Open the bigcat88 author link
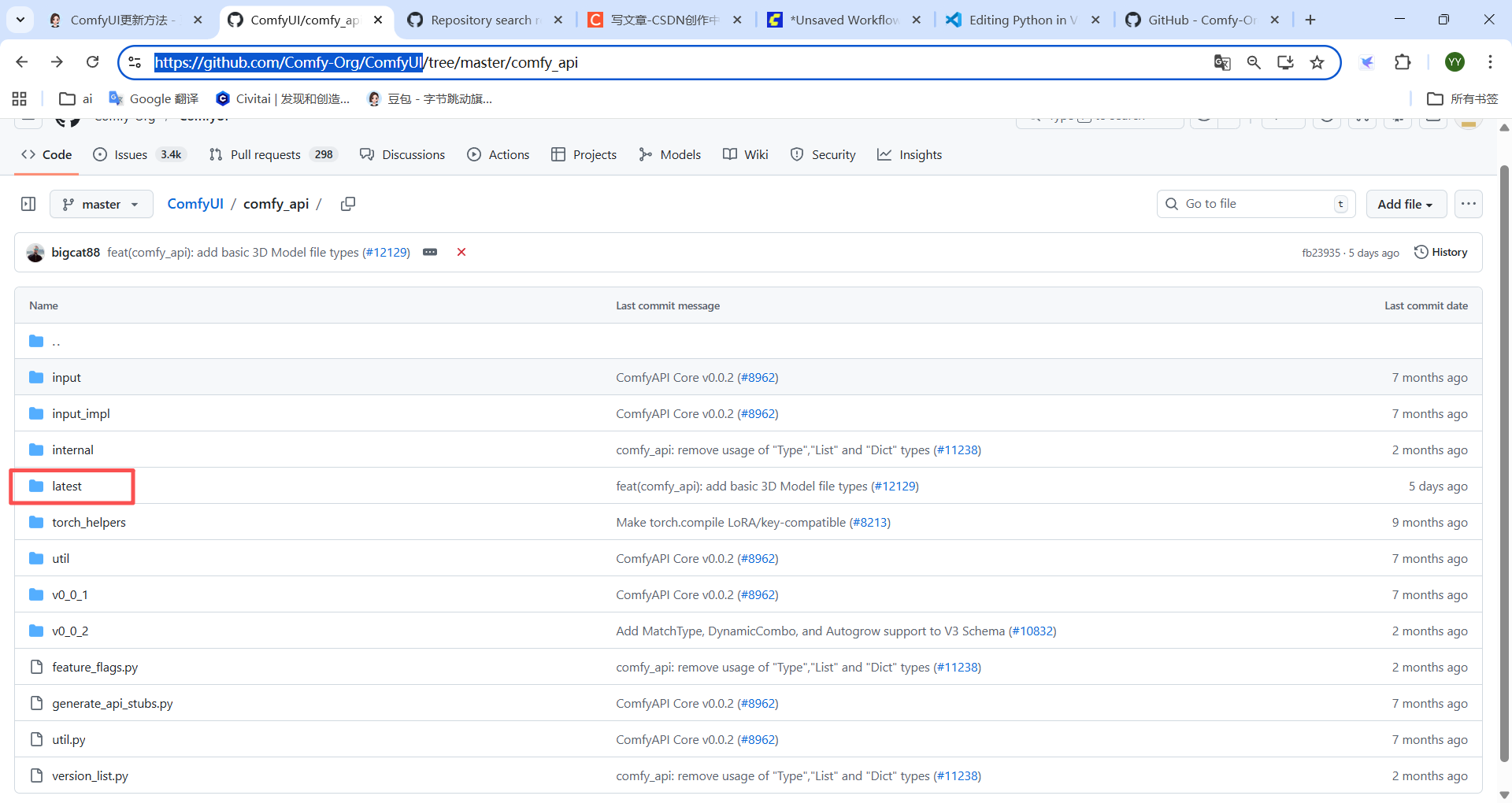This screenshot has width=1512, height=803. coord(76,252)
